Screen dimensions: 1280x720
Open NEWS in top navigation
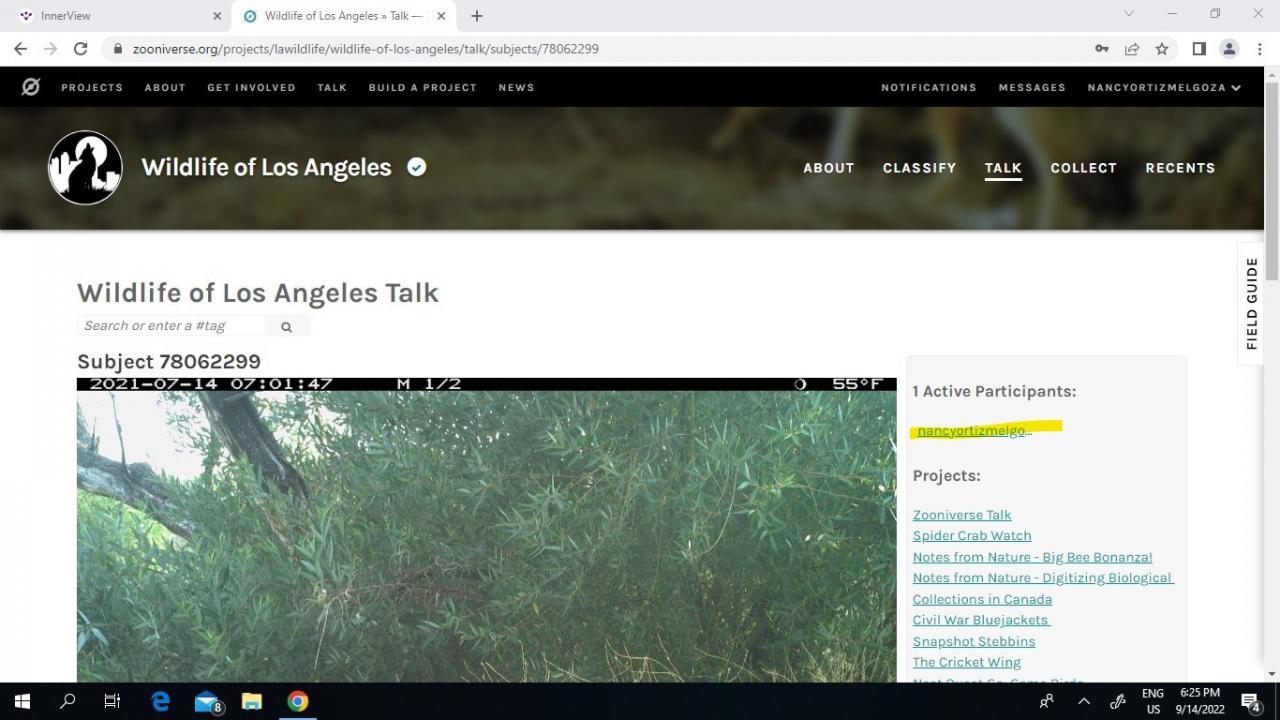[516, 87]
